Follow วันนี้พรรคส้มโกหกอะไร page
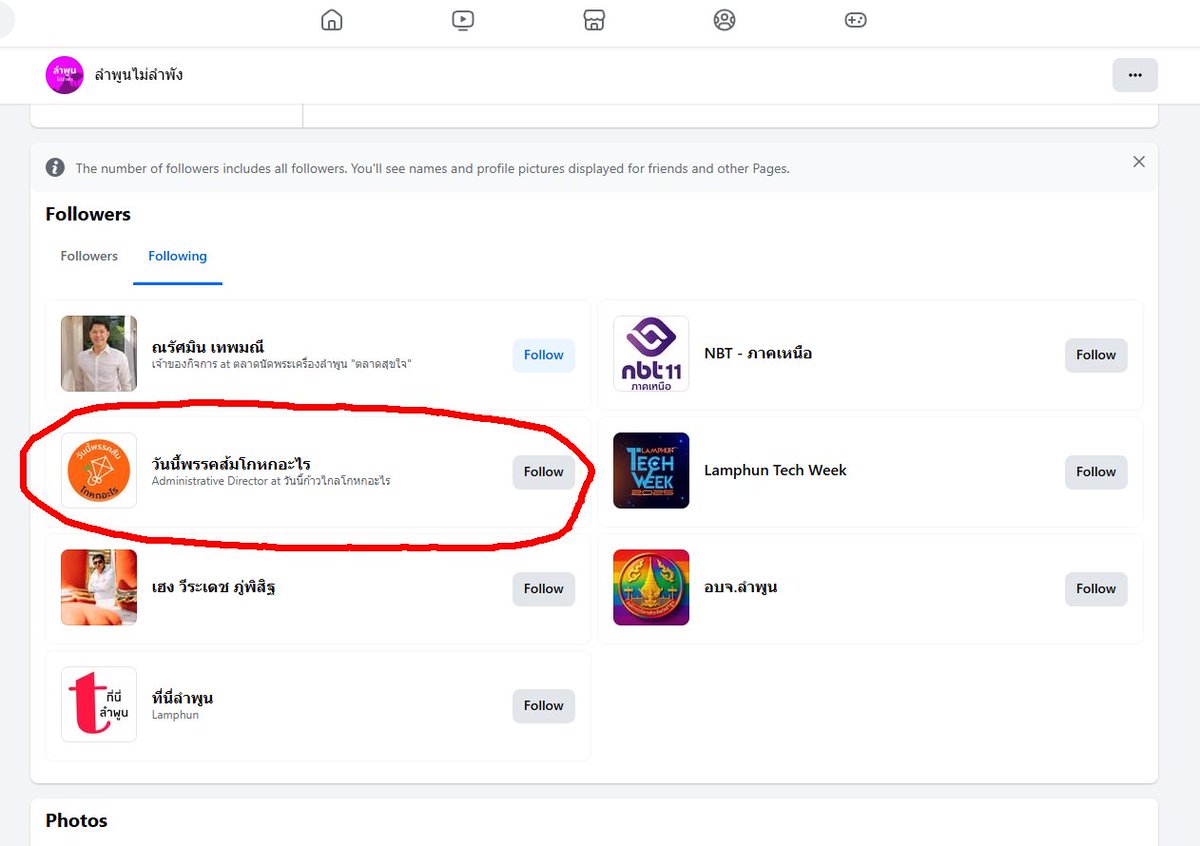 click(x=544, y=472)
